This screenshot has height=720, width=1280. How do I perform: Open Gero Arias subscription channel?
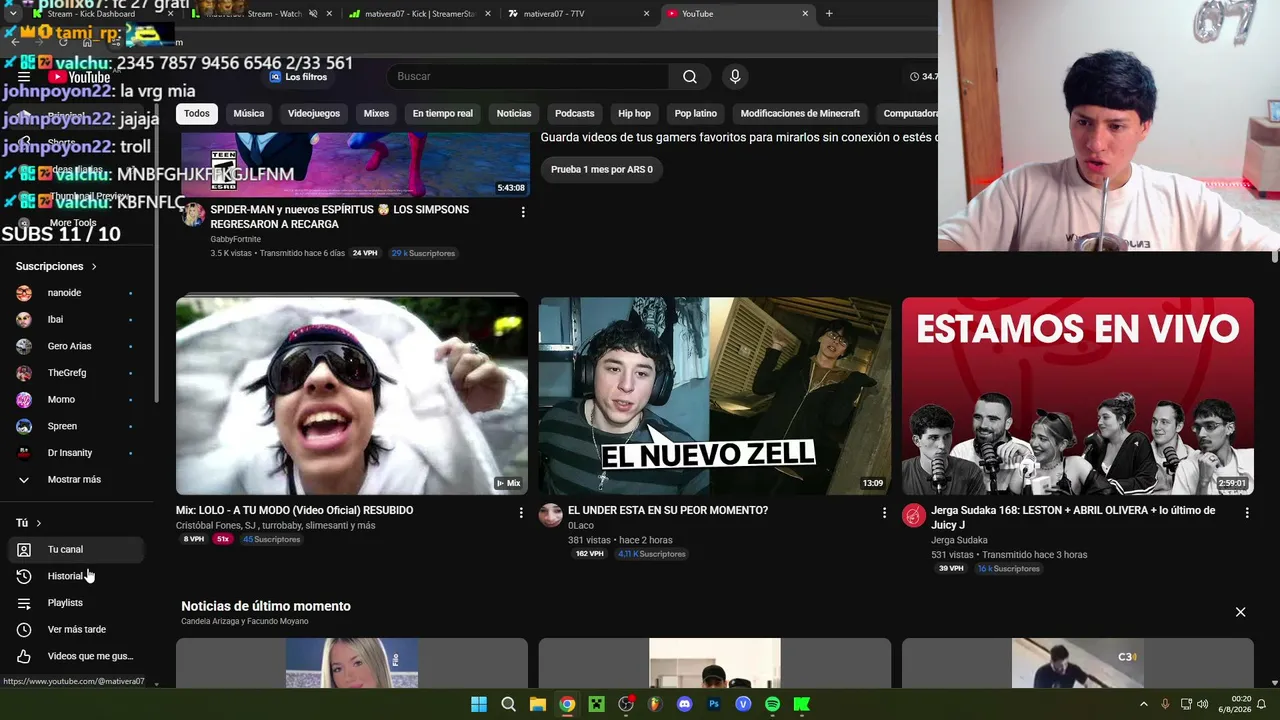point(76,346)
